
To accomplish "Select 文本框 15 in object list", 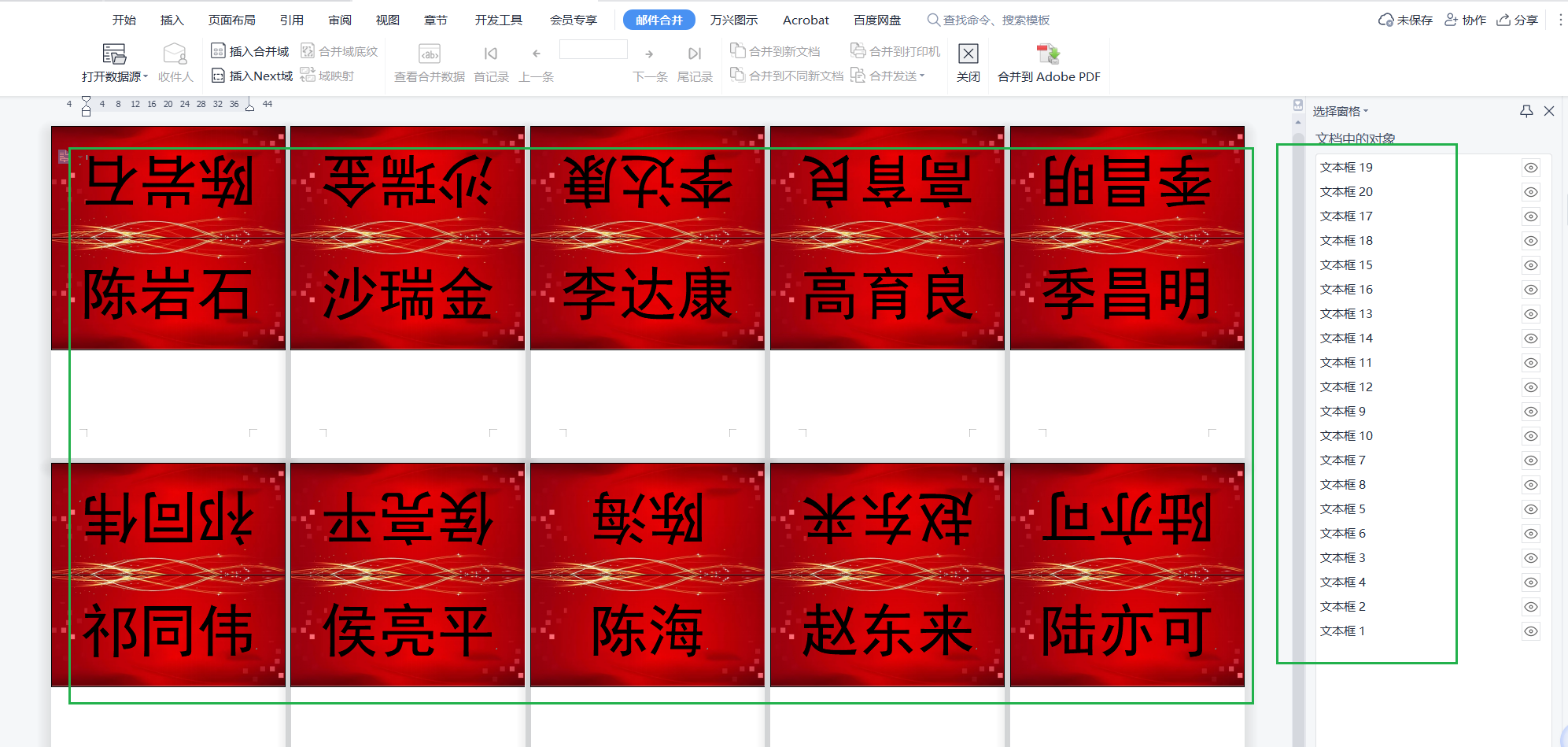I will point(1346,265).
